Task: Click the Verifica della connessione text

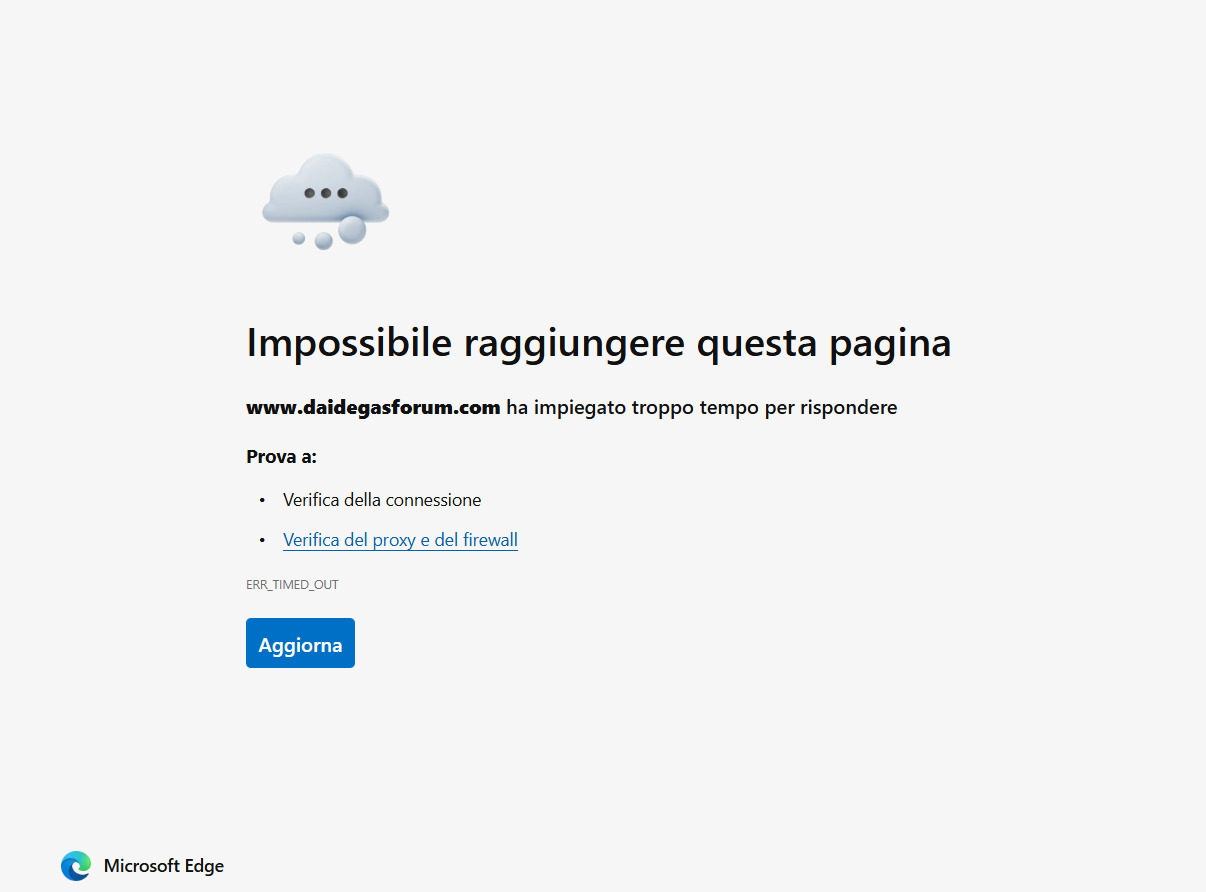Action: (382, 500)
